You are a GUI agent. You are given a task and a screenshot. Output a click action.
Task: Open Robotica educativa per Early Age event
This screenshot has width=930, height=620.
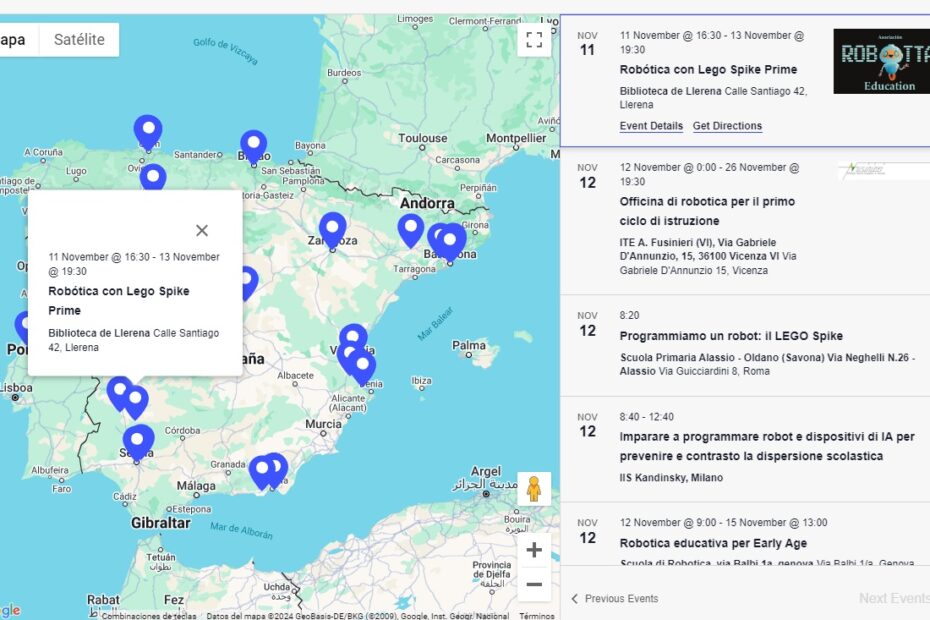[713, 543]
